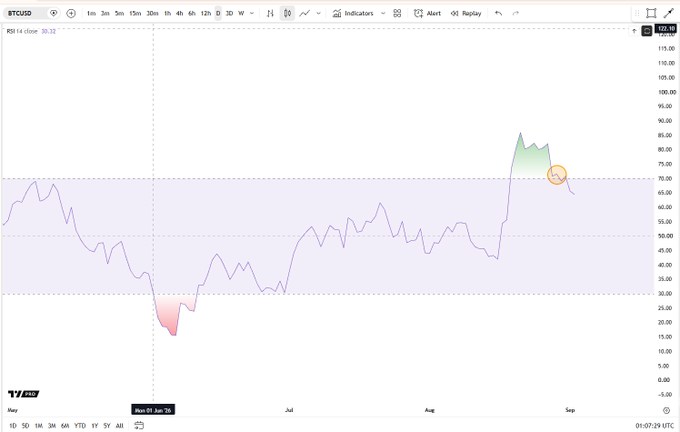This screenshot has height=432, width=680.
Task: Click the Jul label on time axis
Action: click(289, 410)
